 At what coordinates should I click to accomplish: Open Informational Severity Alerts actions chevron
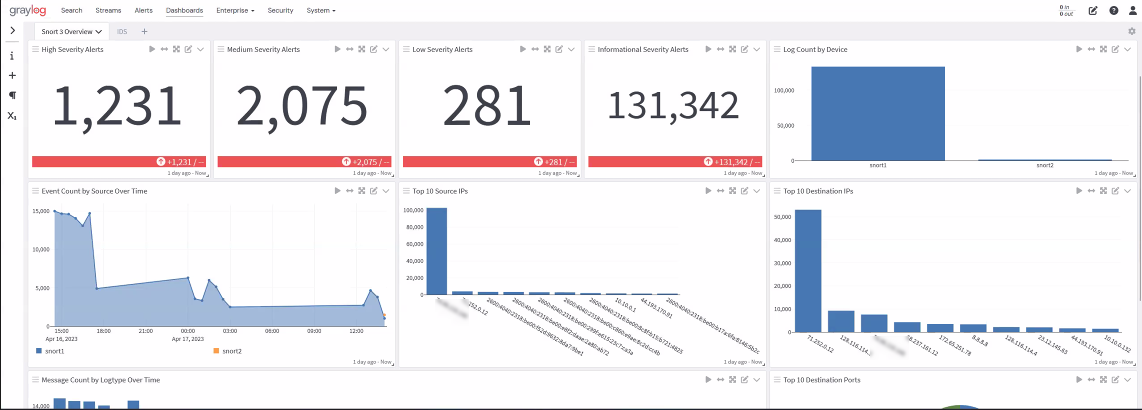coord(757,49)
